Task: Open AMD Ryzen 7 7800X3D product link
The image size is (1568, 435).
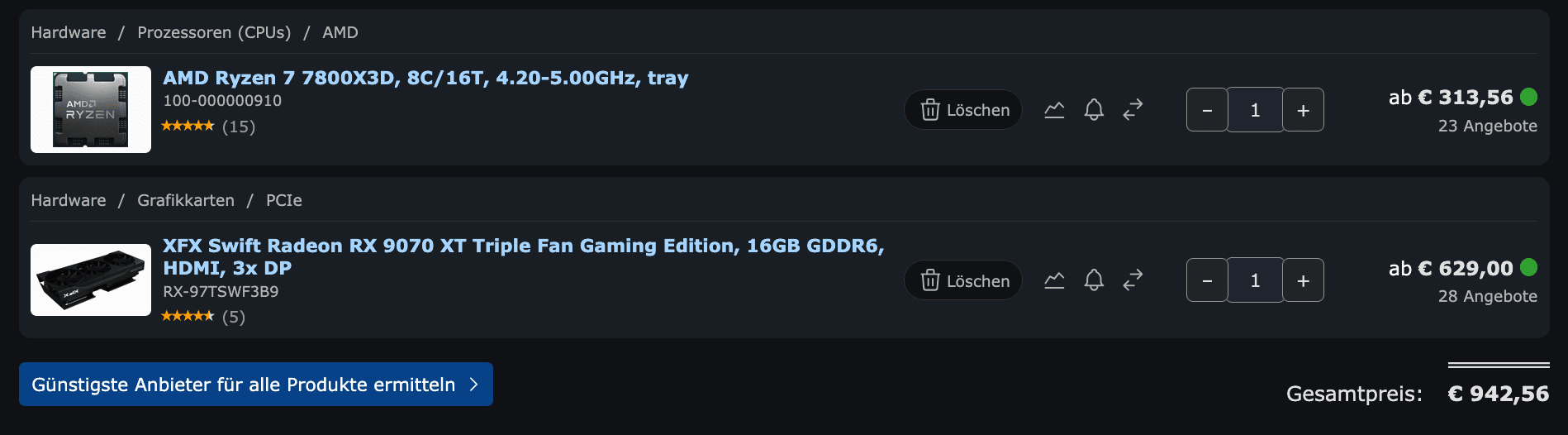Action: (425, 78)
